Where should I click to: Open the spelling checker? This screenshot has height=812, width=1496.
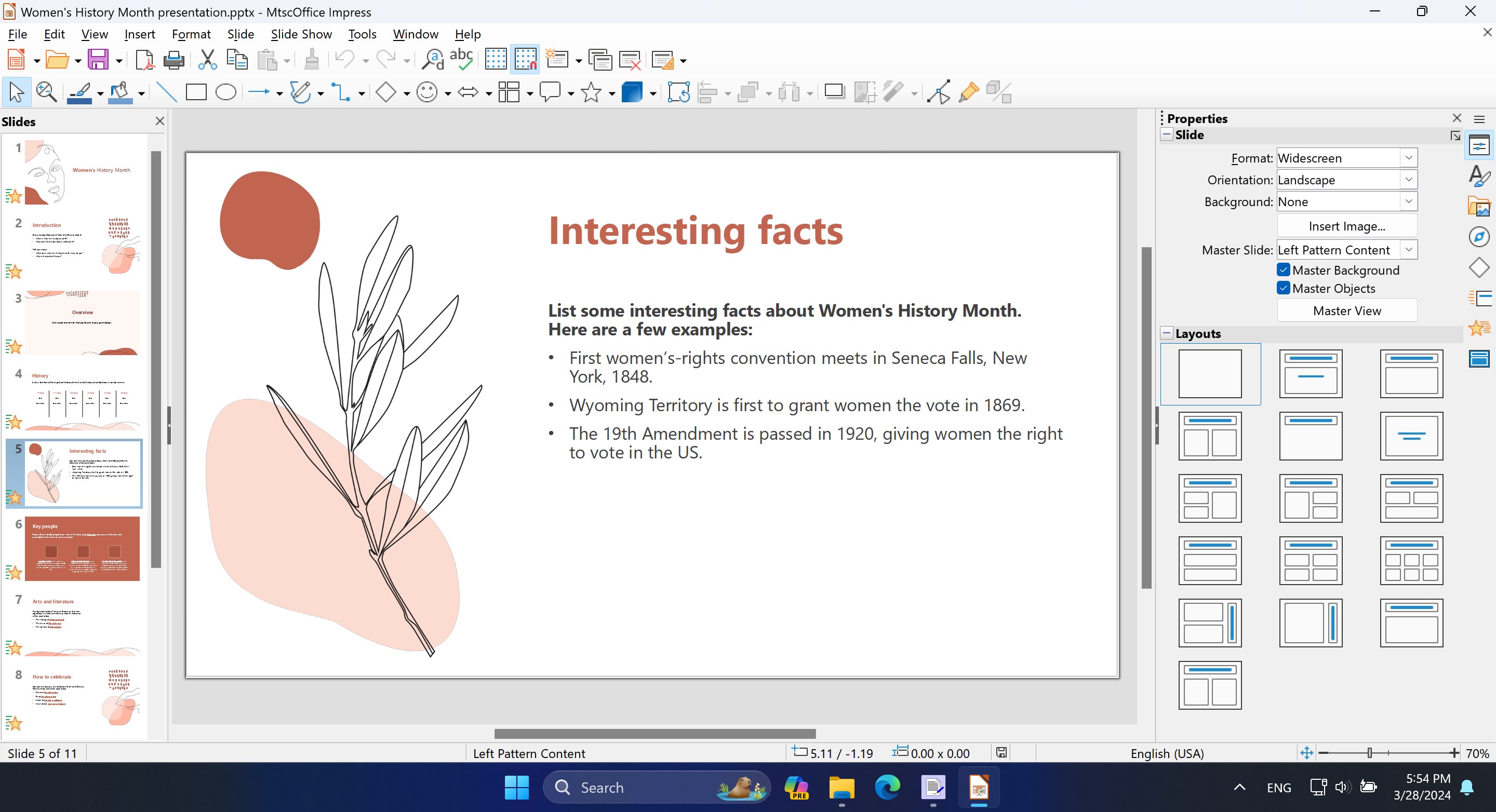tap(461, 59)
